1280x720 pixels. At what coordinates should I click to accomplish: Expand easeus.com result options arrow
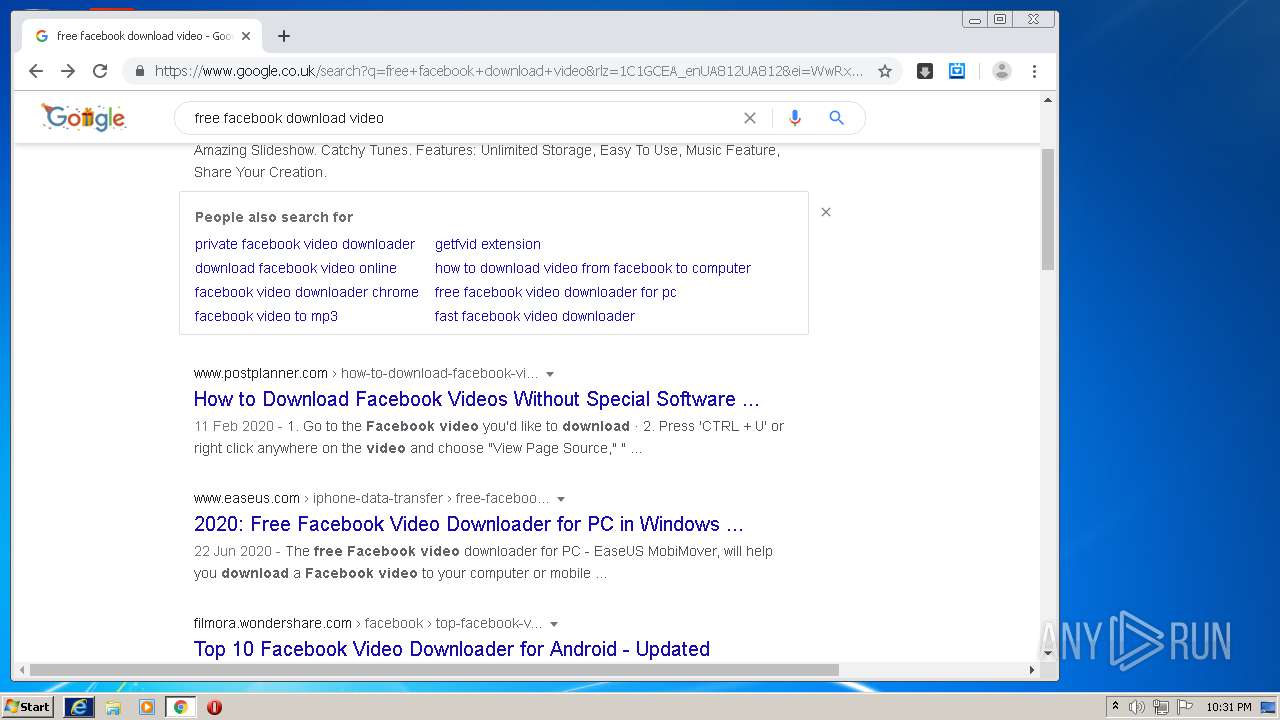(561, 499)
